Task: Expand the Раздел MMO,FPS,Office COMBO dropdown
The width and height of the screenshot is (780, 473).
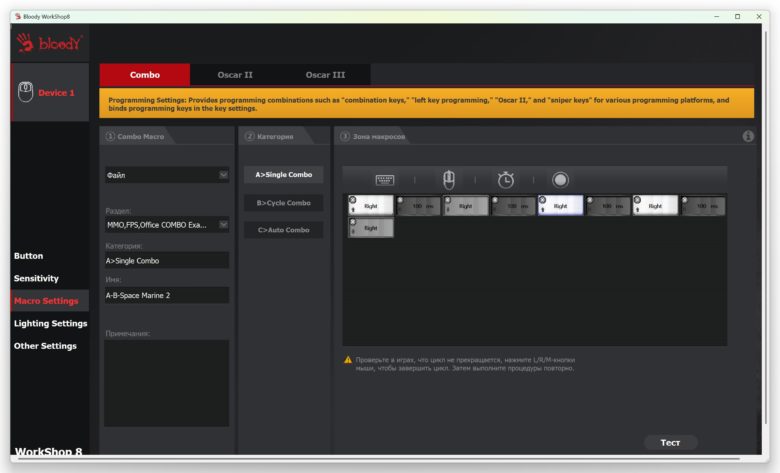Action: click(x=167, y=225)
